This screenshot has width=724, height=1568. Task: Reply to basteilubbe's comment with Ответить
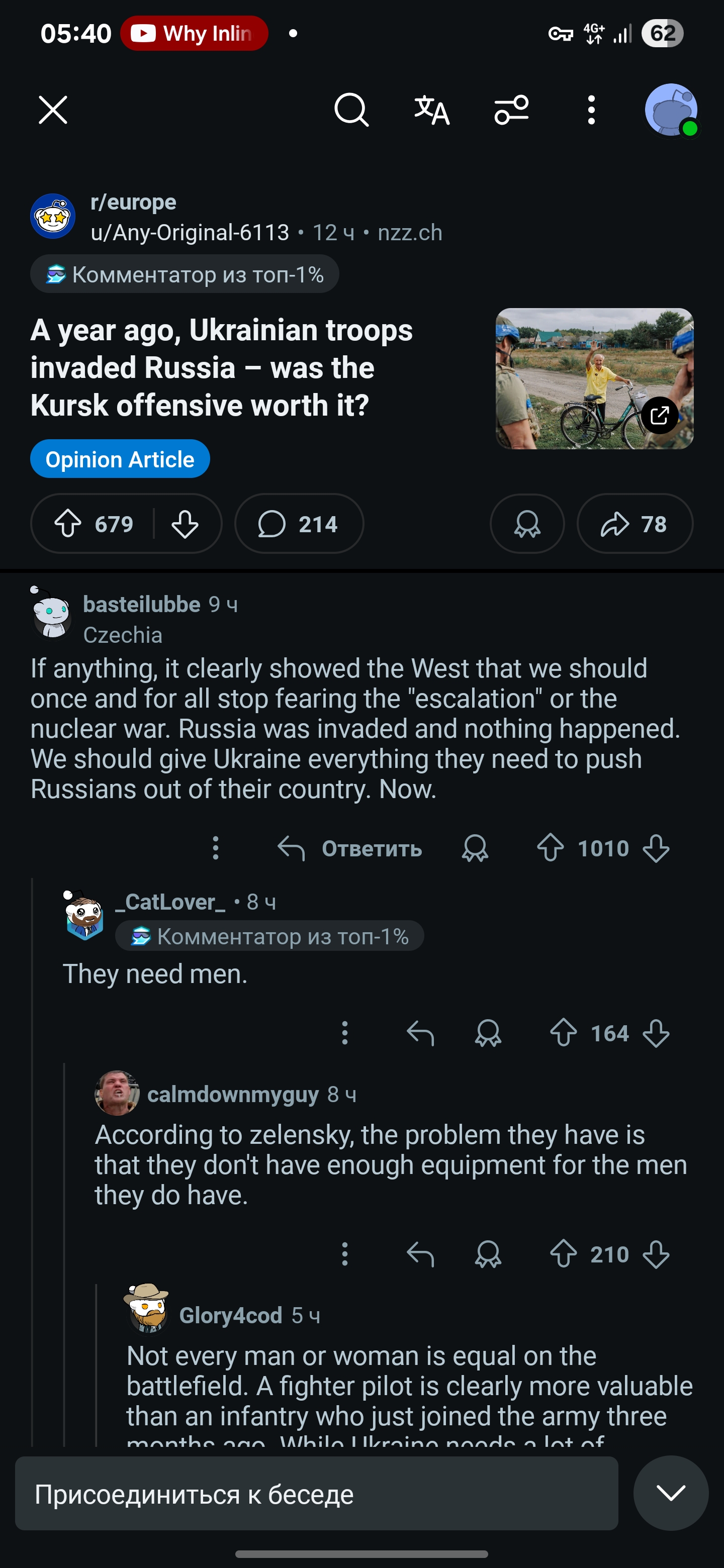pos(350,848)
